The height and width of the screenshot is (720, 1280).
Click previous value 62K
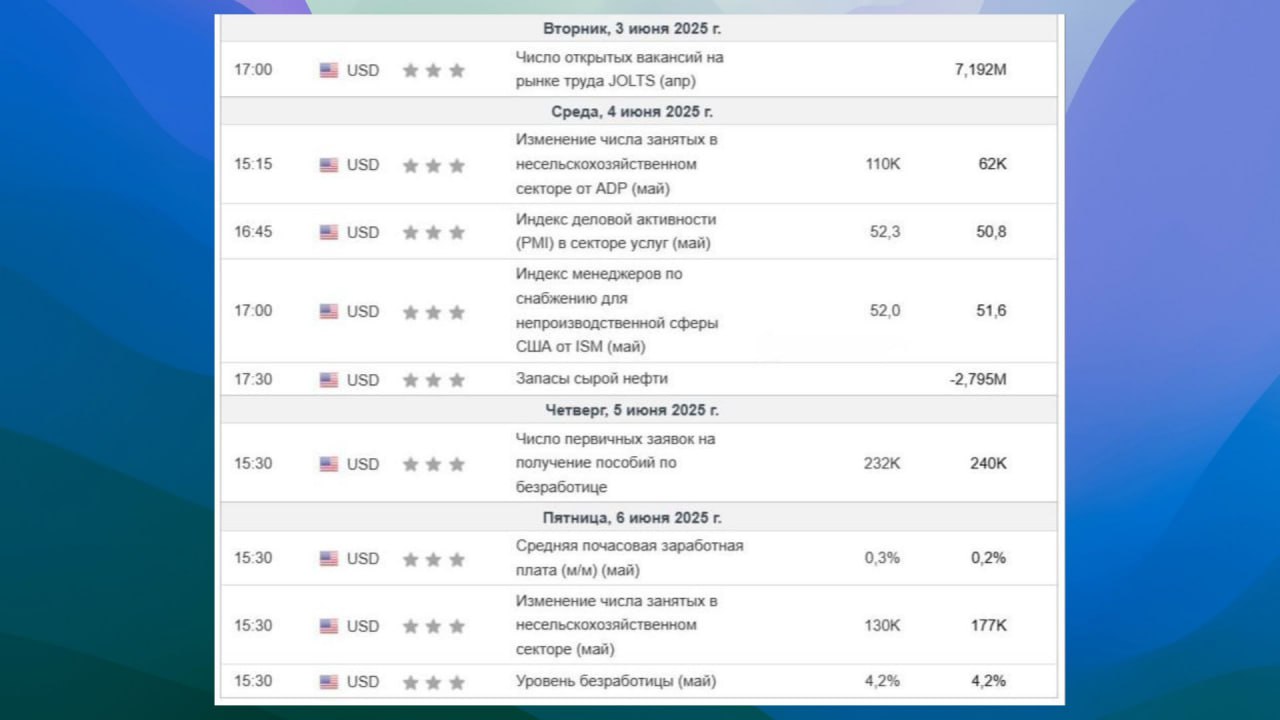click(993, 164)
